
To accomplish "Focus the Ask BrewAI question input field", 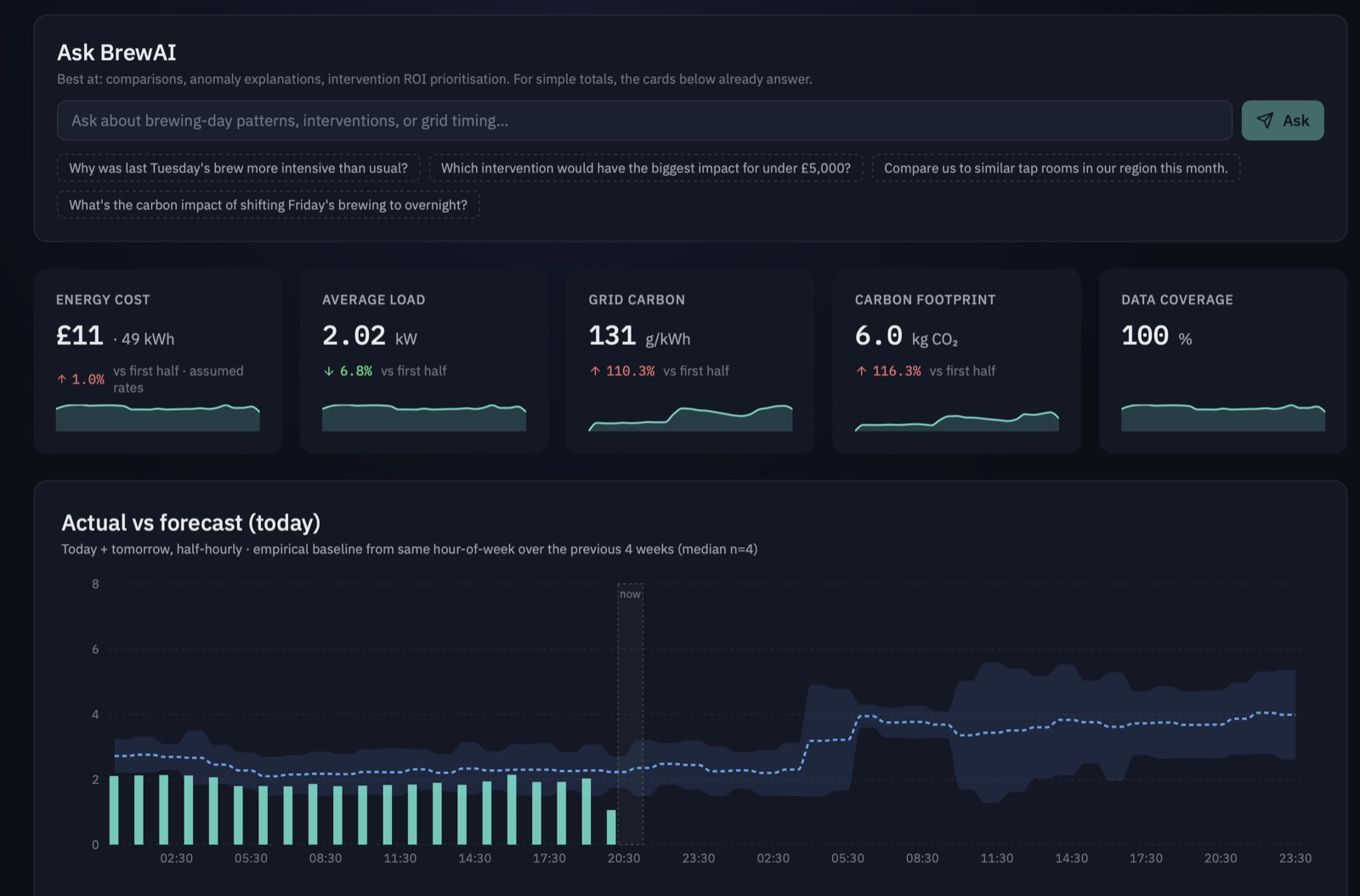I will tap(644, 121).
